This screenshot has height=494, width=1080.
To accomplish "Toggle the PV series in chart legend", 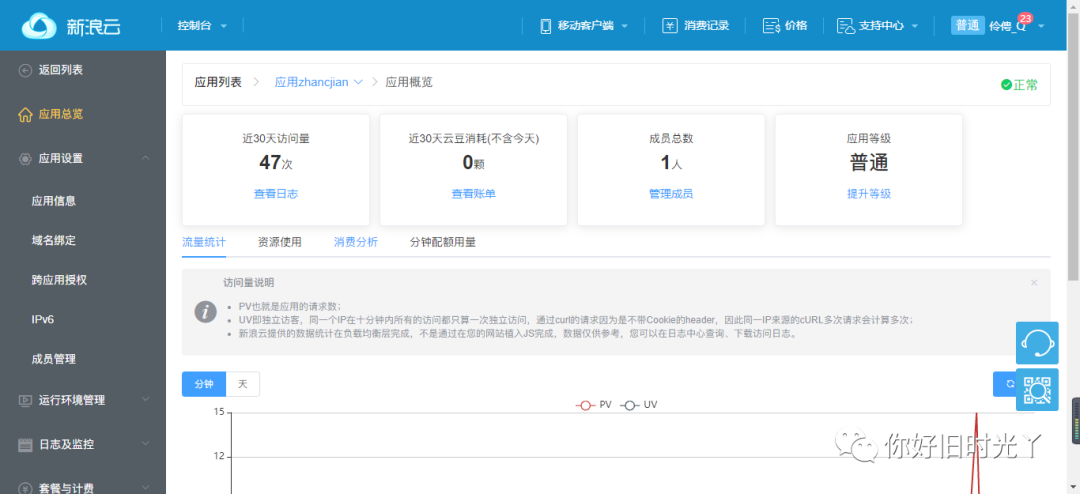I will point(594,405).
